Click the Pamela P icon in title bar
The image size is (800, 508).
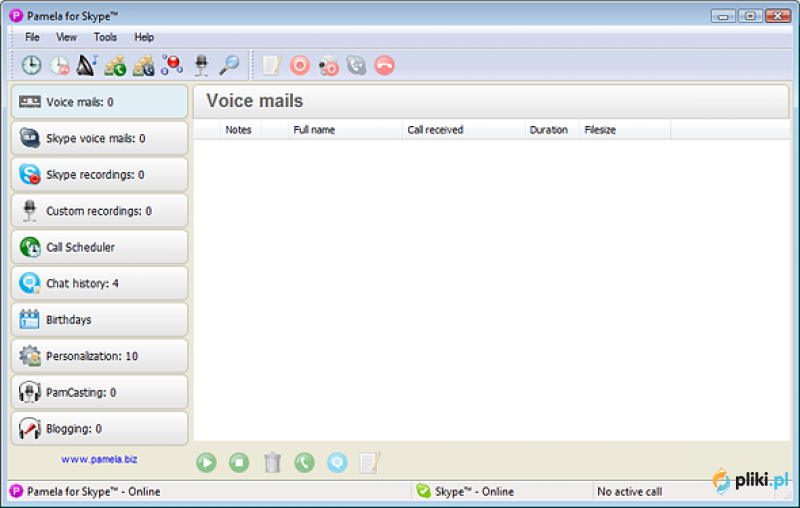click(16, 16)
